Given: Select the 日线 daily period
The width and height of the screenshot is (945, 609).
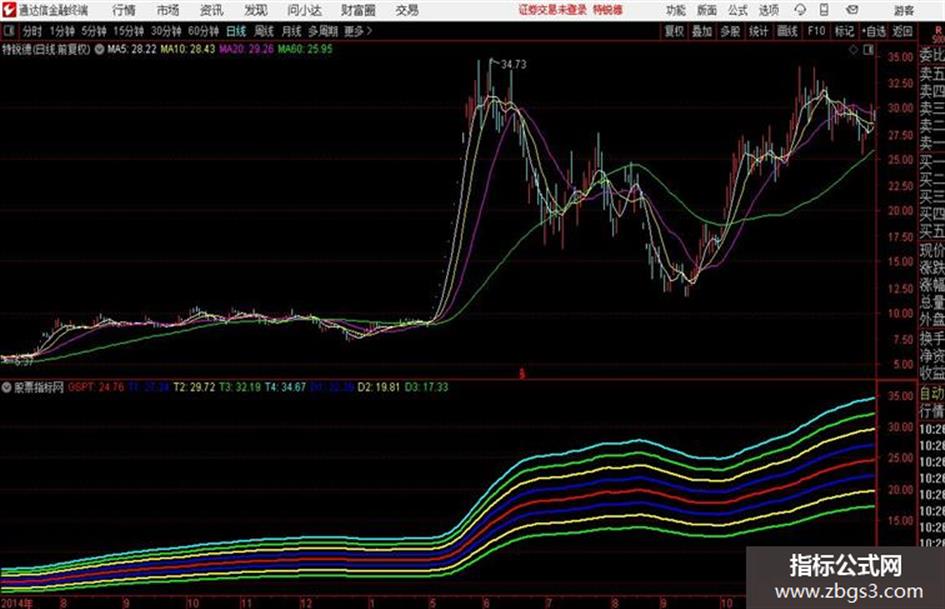Looking at the screenshot, I should [236, 31].
